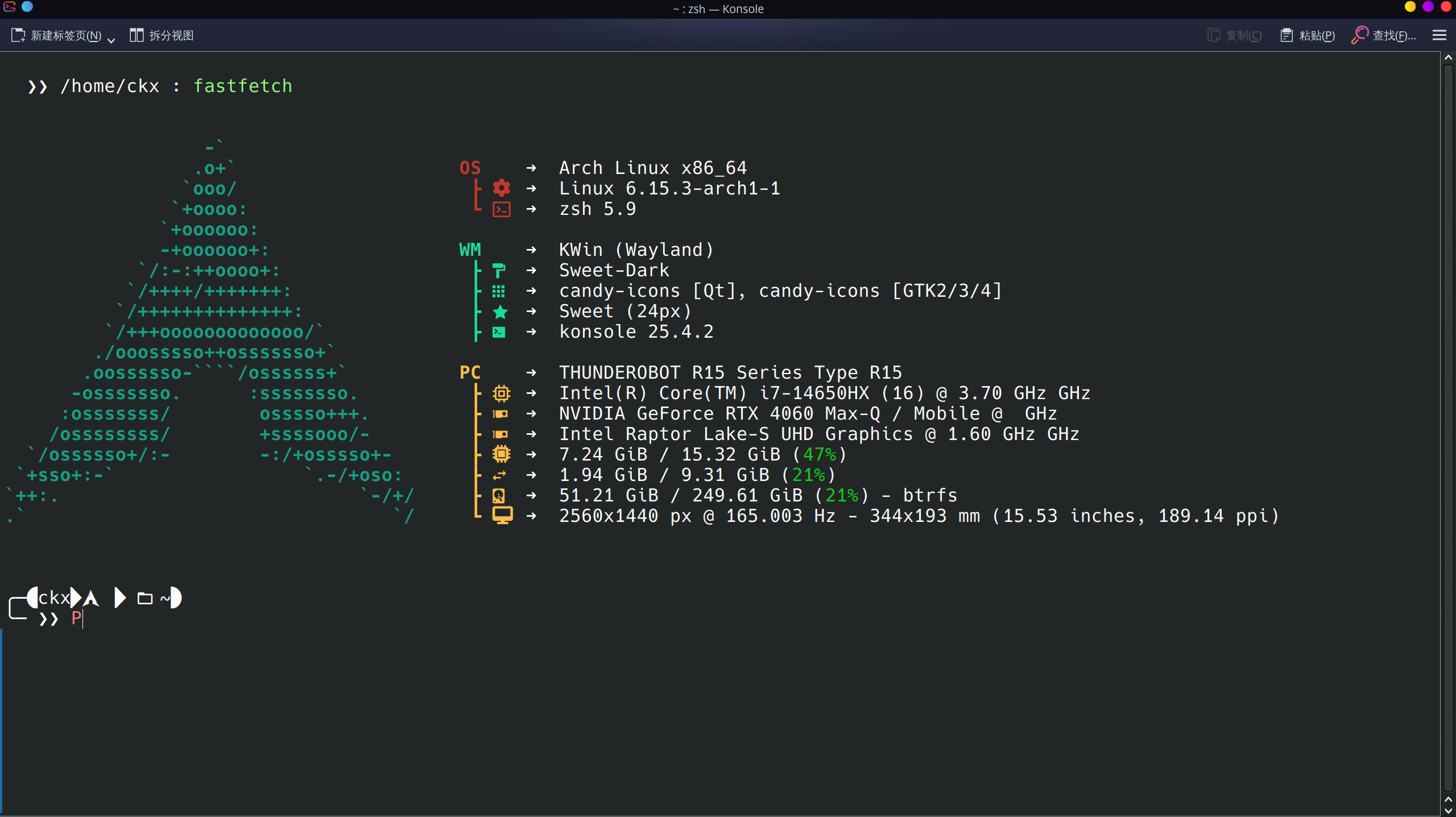
Task: Open the hamburger menu
Action: [1439, 35]
